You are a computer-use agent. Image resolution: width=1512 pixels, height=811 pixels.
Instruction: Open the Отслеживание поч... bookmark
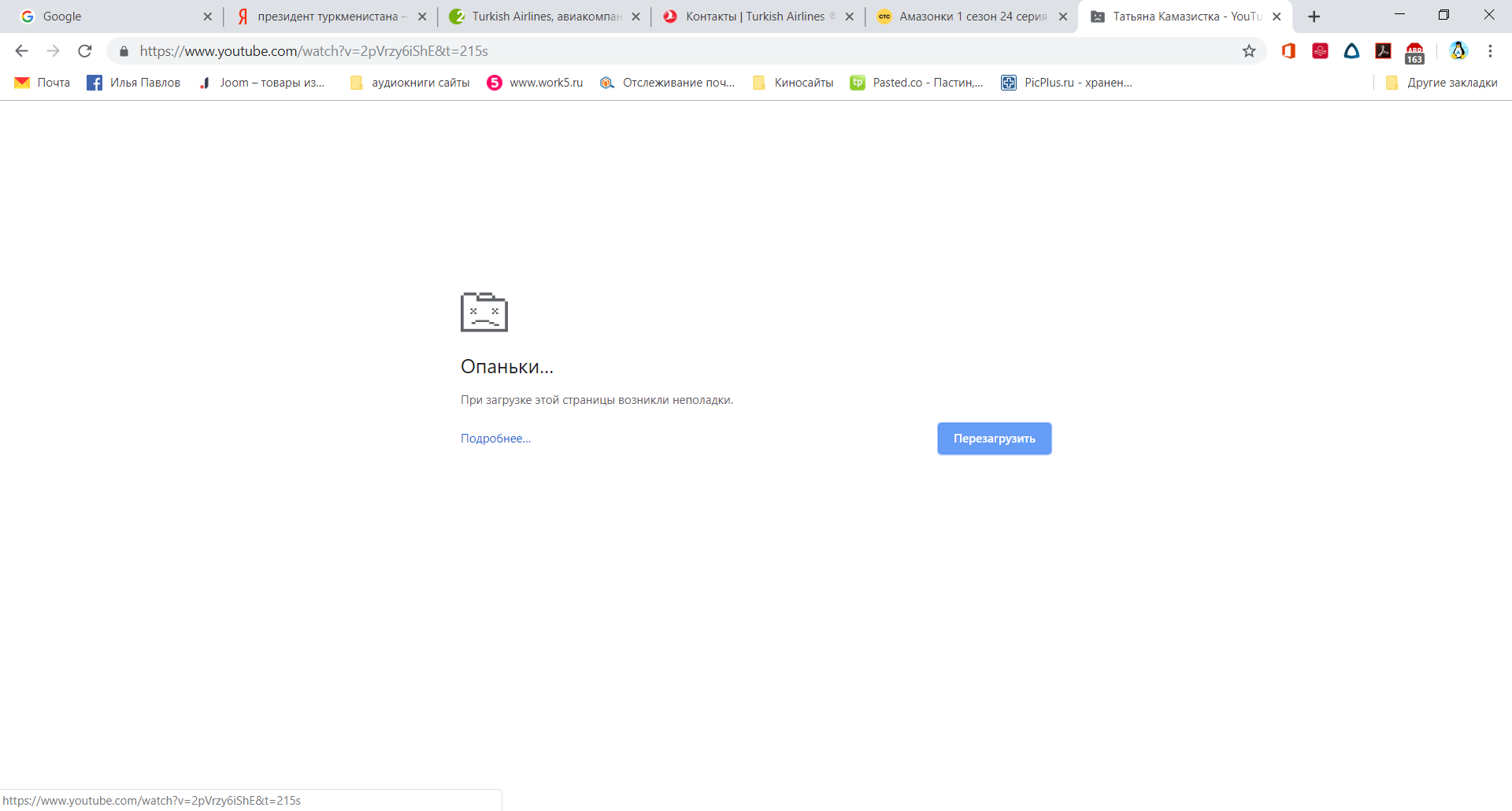(x=667, y=83)
